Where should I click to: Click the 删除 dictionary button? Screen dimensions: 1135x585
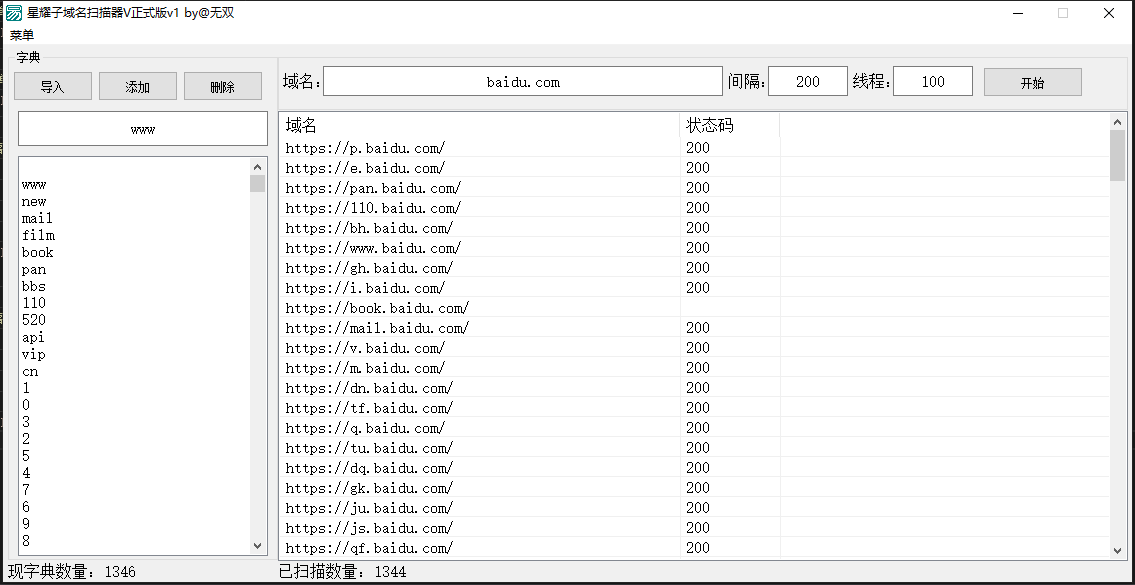pos(222,86)
